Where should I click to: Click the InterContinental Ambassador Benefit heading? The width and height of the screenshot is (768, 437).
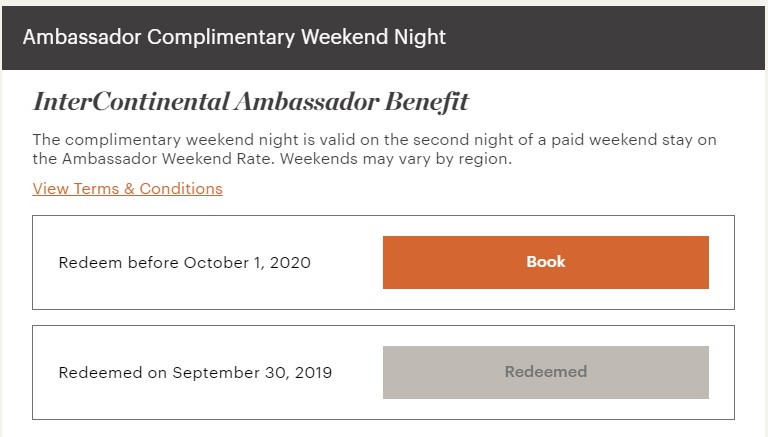pyautogui.click(x=251, y=102)
